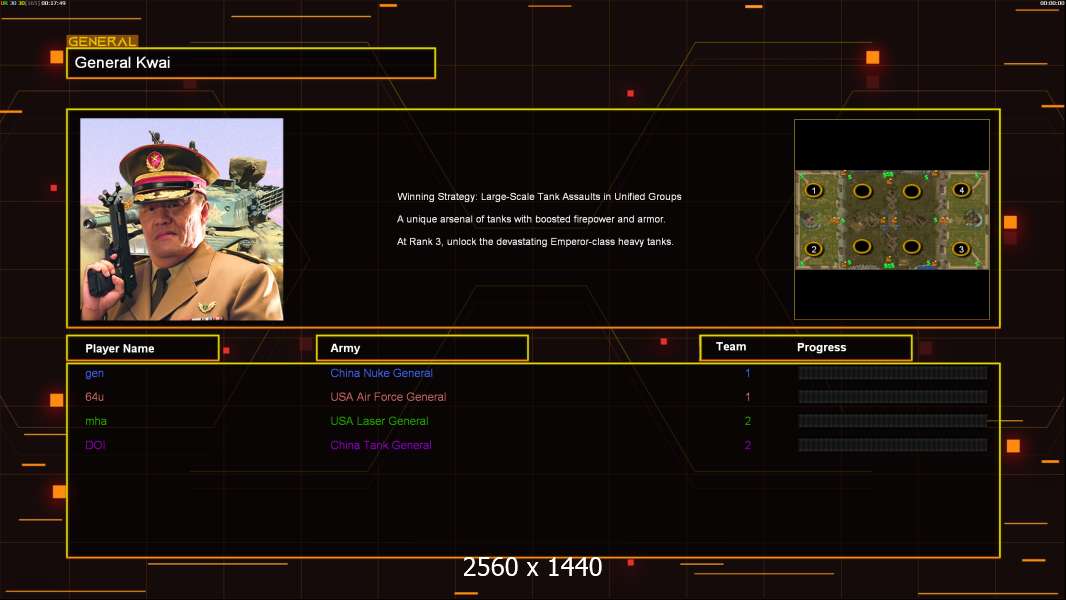
Task: Click the 'At Rank 3, unlock' line
Action: coord(535,241)
